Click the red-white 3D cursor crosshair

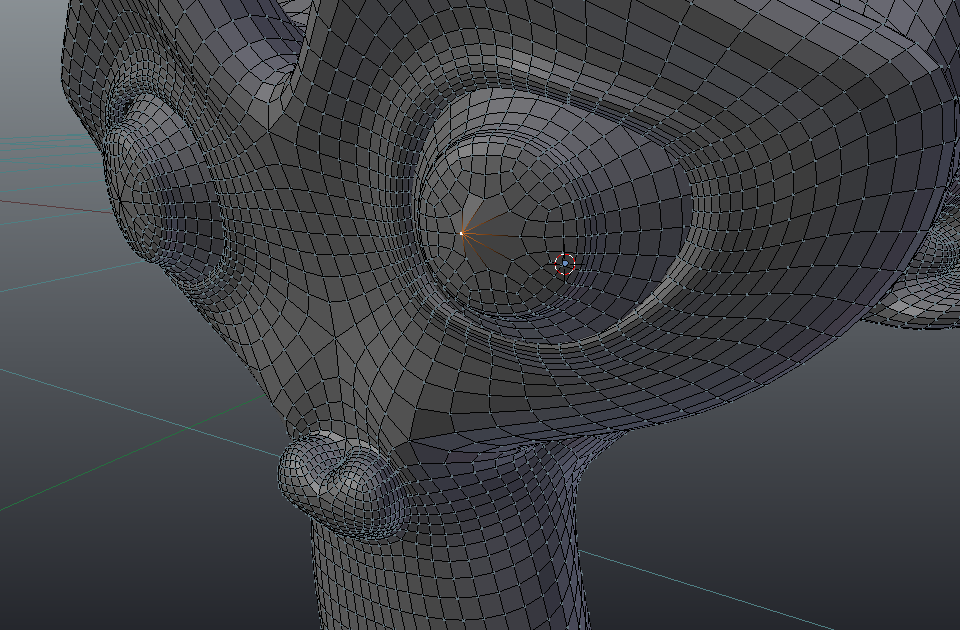click(x=564, y=264)
